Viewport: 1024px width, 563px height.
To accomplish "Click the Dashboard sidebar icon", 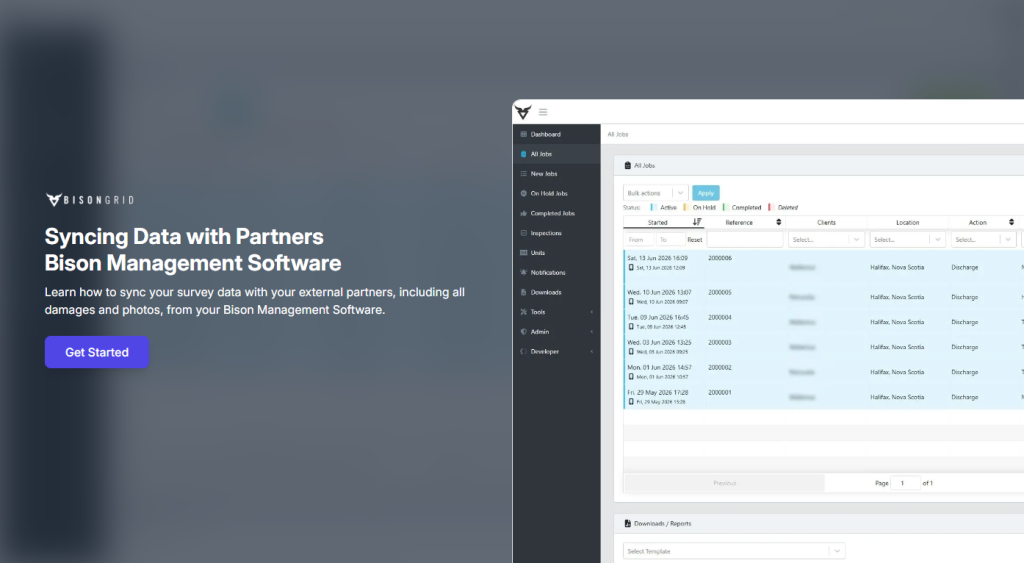I will pyautogui.click(x=523, y=134).
